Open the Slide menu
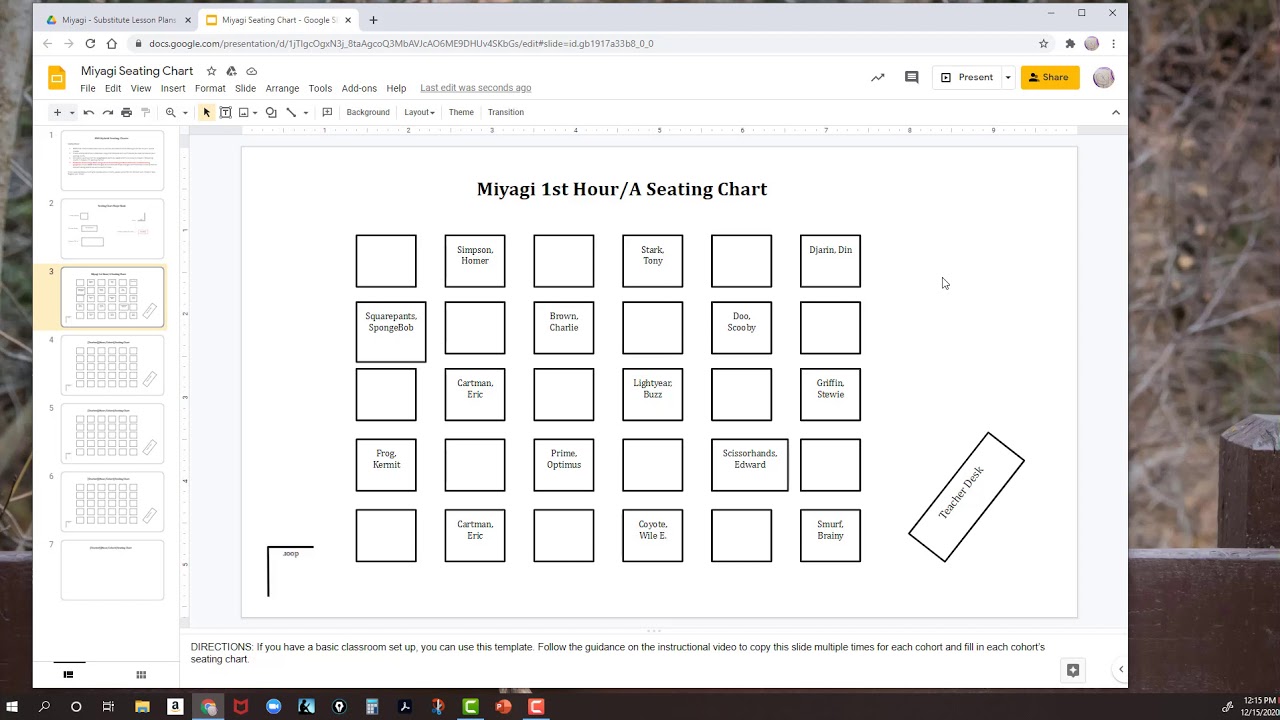 pos(246,88)
